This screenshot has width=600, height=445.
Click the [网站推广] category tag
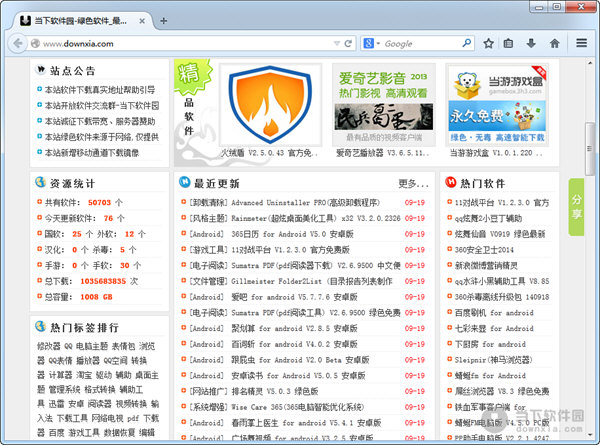[x=209, y=391]
